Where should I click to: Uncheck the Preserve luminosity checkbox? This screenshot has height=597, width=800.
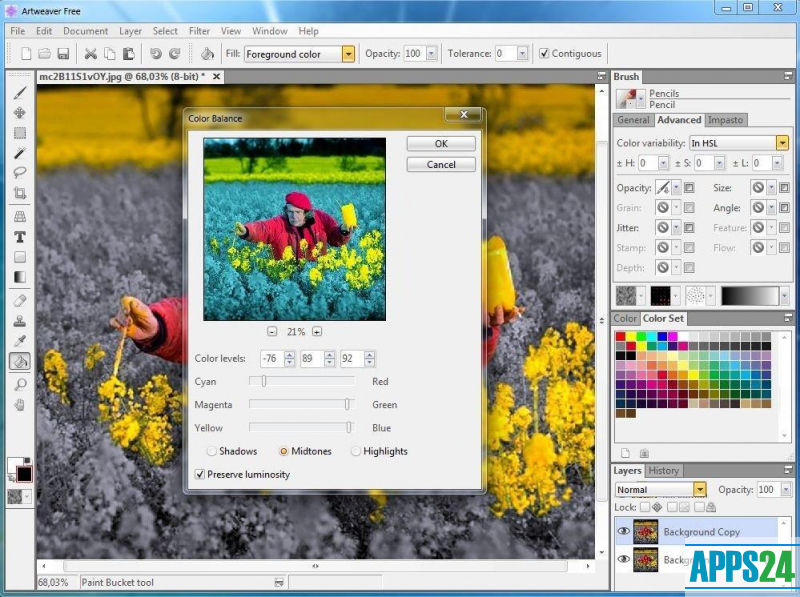coord(200,474)
